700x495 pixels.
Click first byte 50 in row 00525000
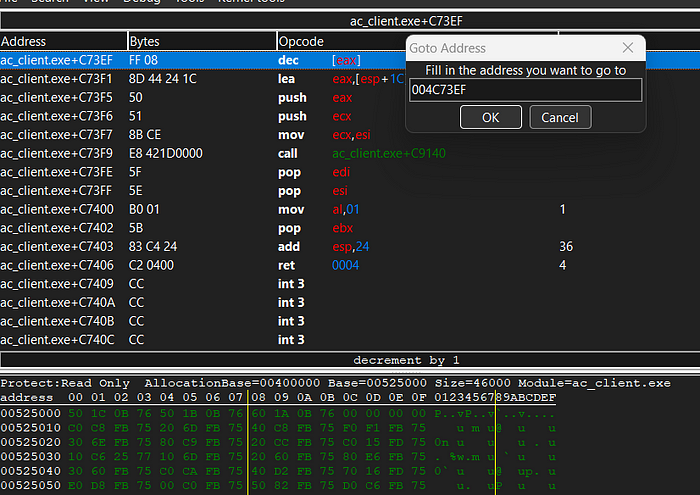[75, 413]
